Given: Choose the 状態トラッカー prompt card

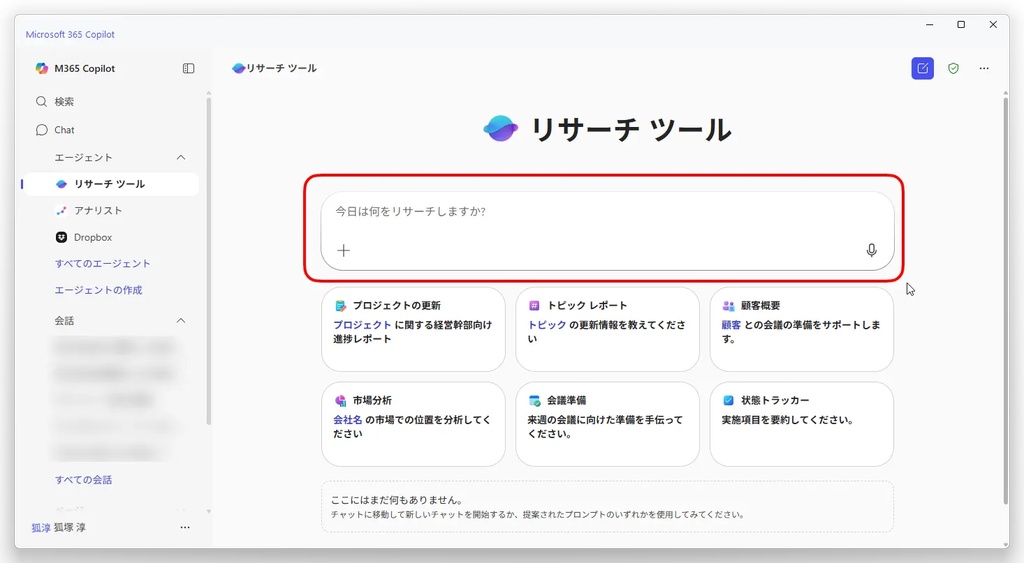Looking at the screenshot, I should click(x=801, y=424).
